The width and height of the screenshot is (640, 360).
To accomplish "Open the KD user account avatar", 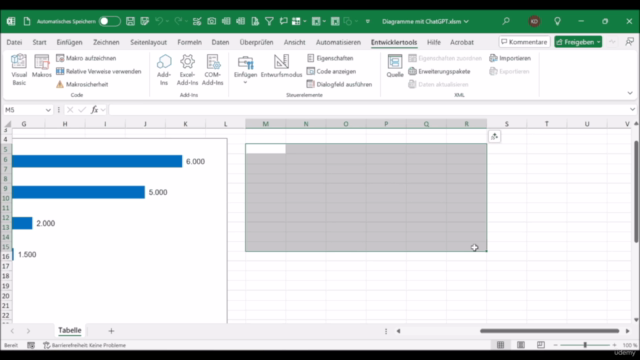I will pyautogui.click(x=534, y=21).
